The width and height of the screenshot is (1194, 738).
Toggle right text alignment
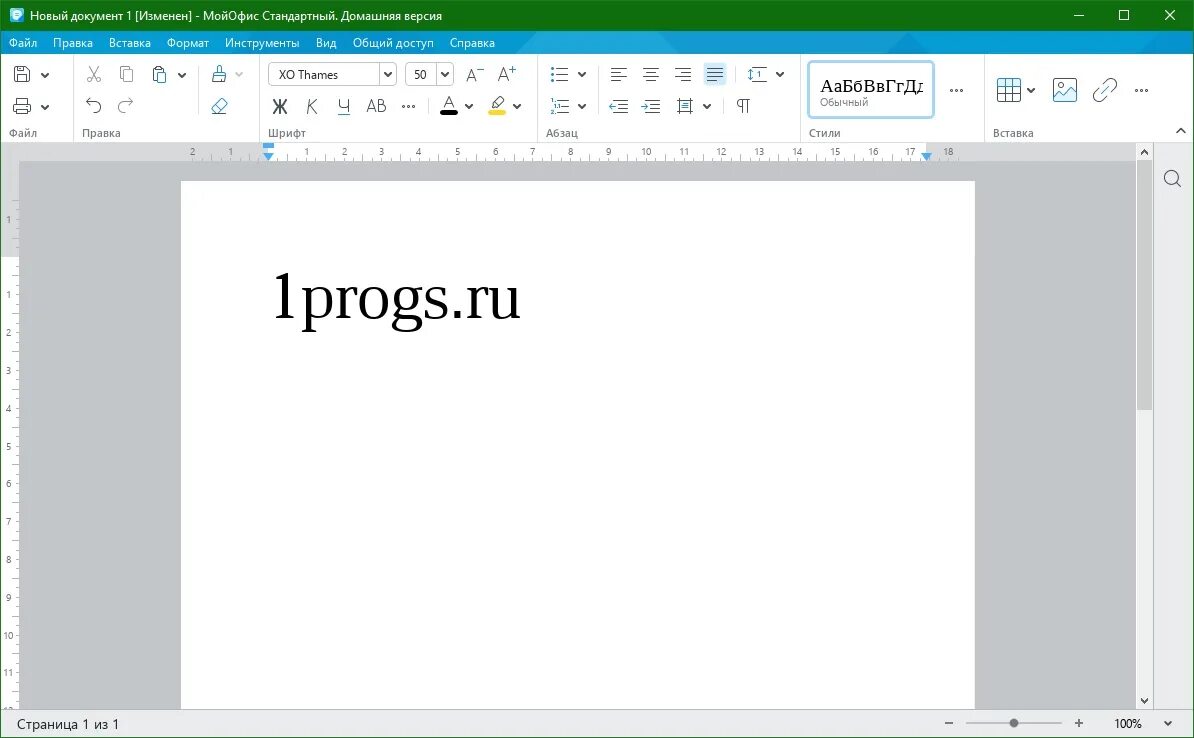683,74
